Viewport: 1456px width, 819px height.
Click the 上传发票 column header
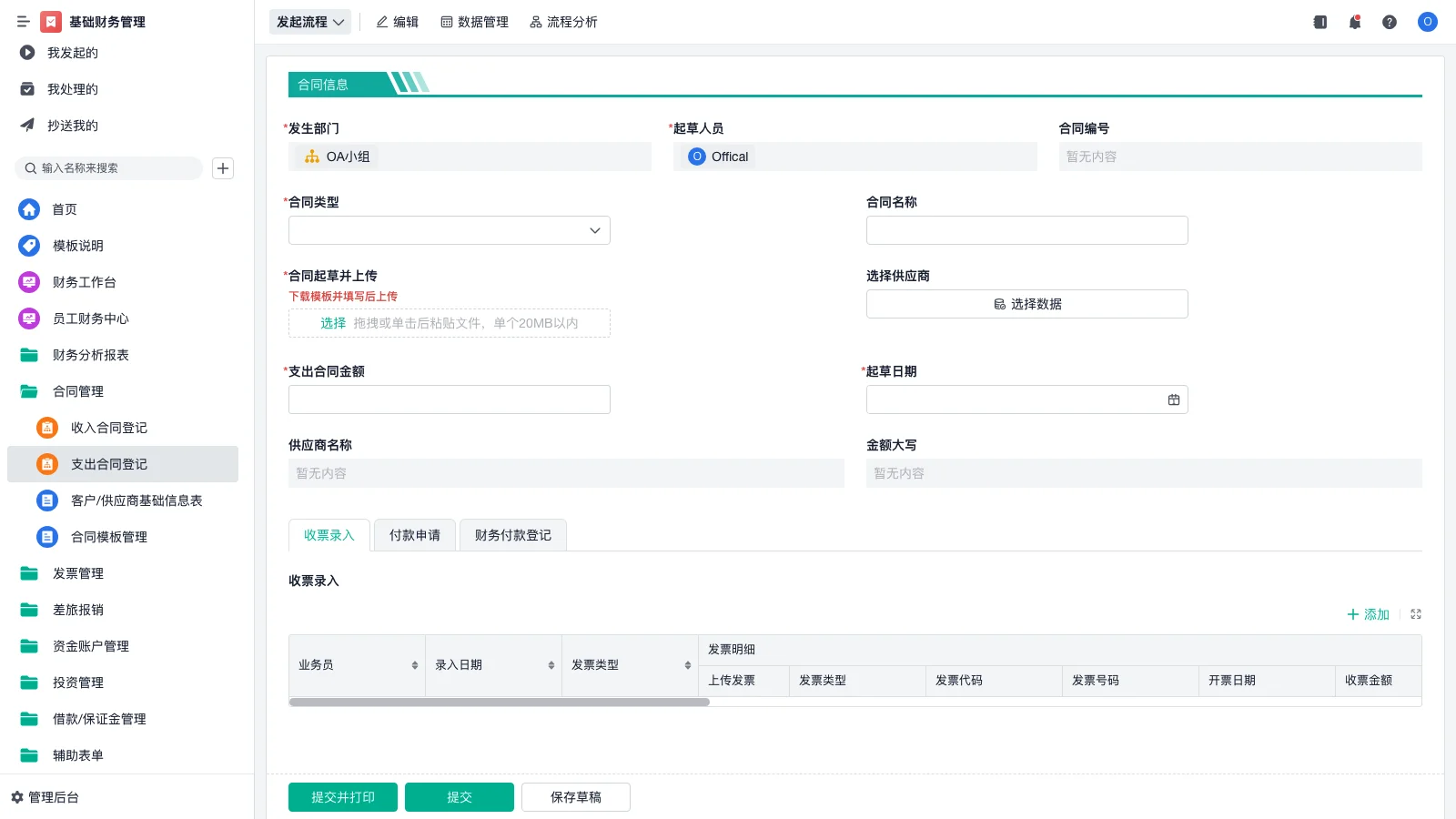(743, 681)
